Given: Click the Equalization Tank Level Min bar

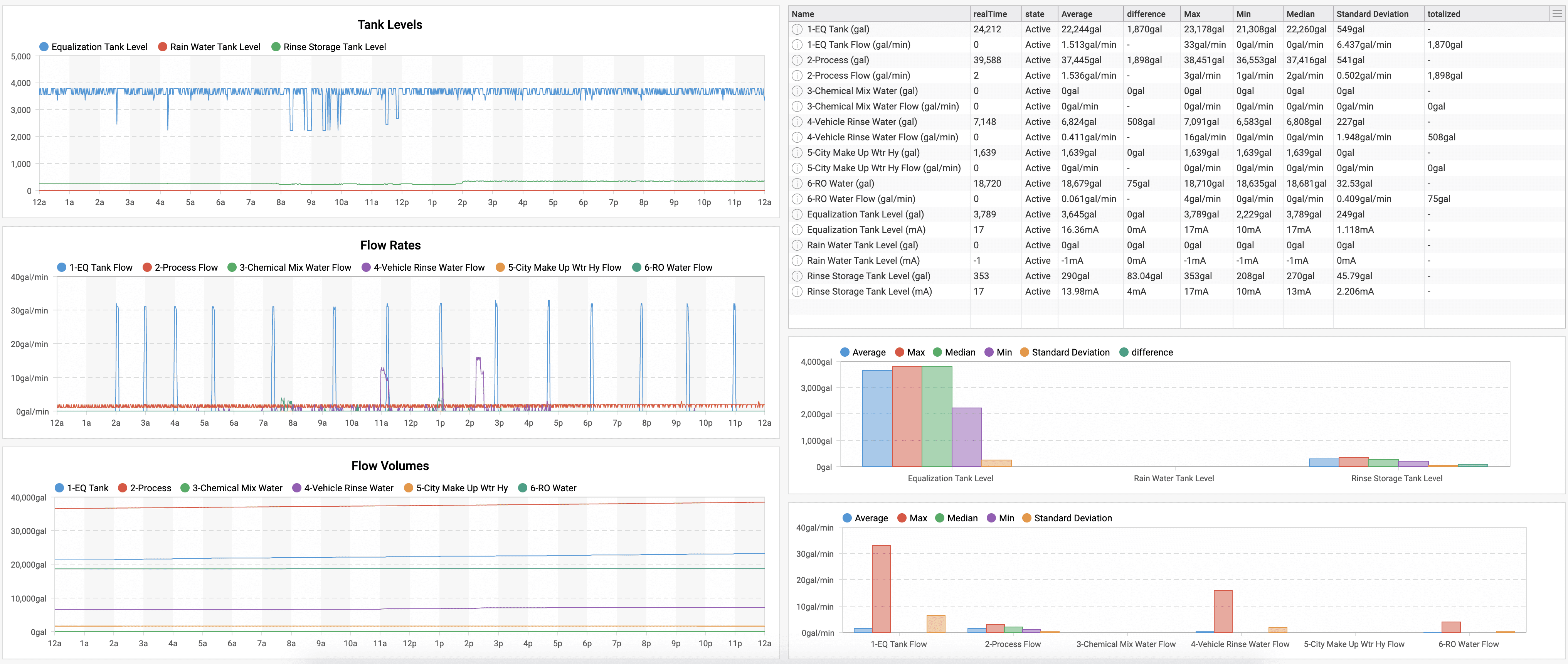Looking at the screenshot, I should [x=967, y=437].
